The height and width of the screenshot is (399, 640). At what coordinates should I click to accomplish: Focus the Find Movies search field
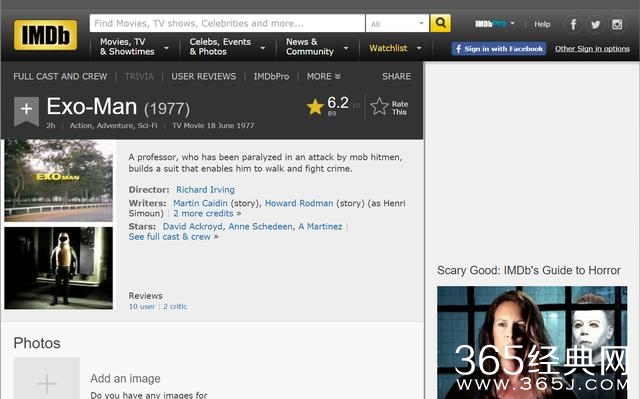(227, 23)
